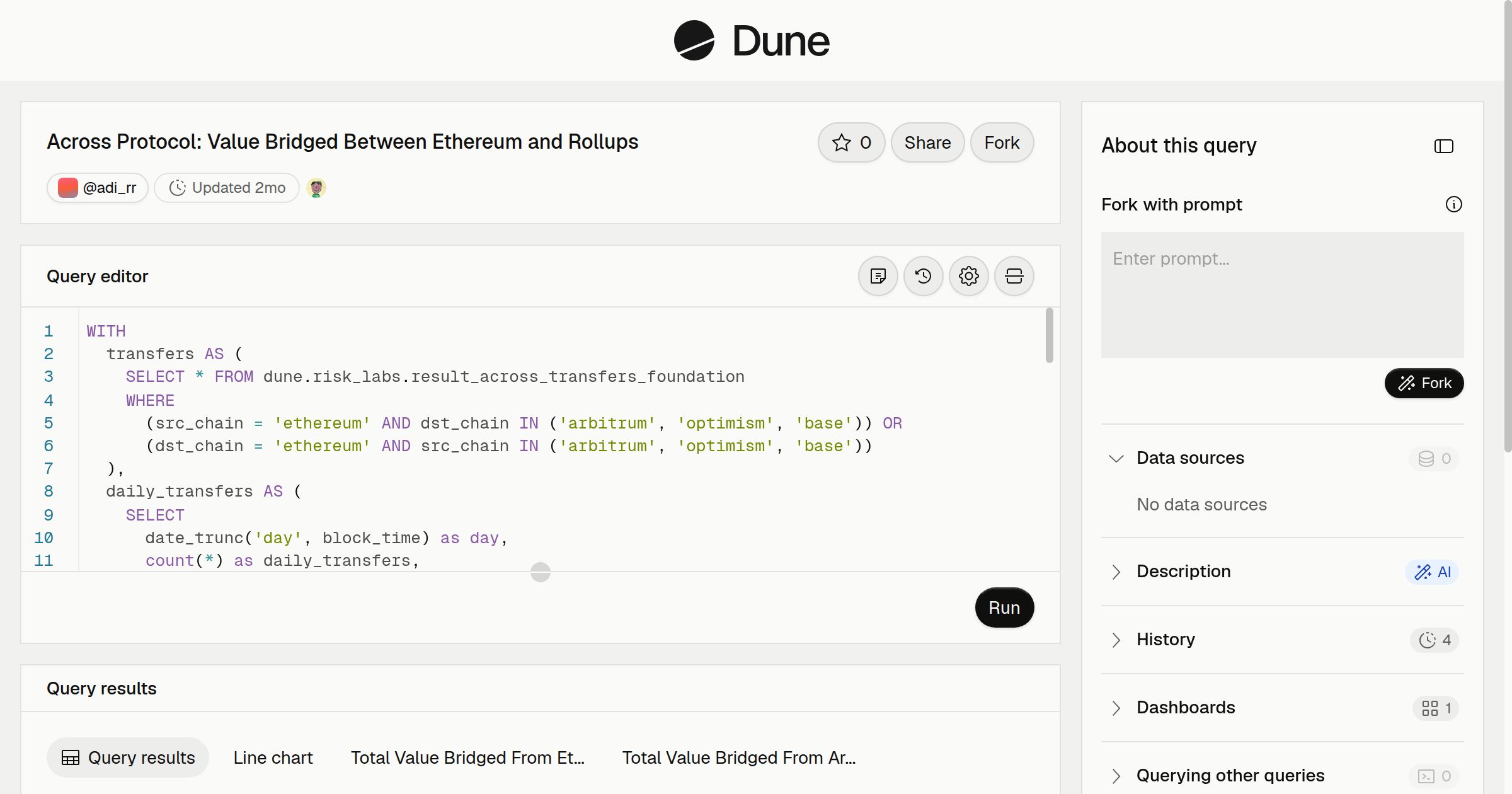Open the @adi_rr author profile
The image size is (1512, 794).
point(97,188)
